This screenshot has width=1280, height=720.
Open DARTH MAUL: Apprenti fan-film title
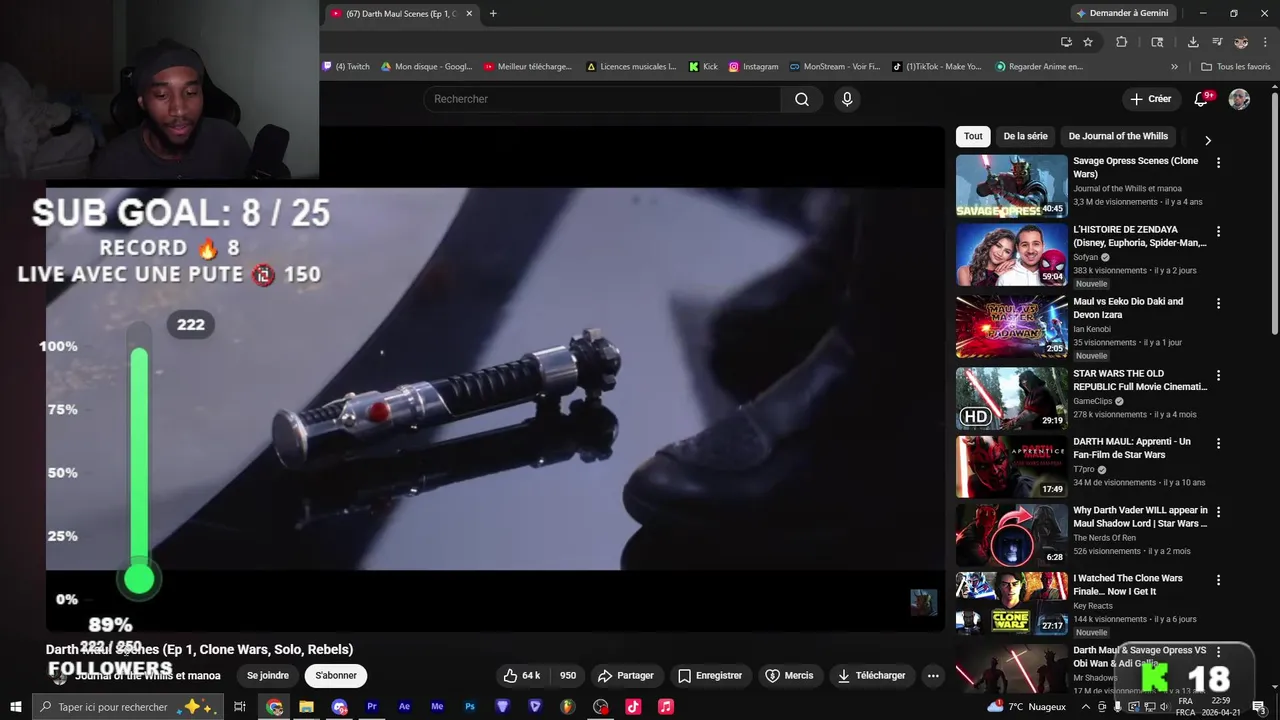coord(1132,448)
